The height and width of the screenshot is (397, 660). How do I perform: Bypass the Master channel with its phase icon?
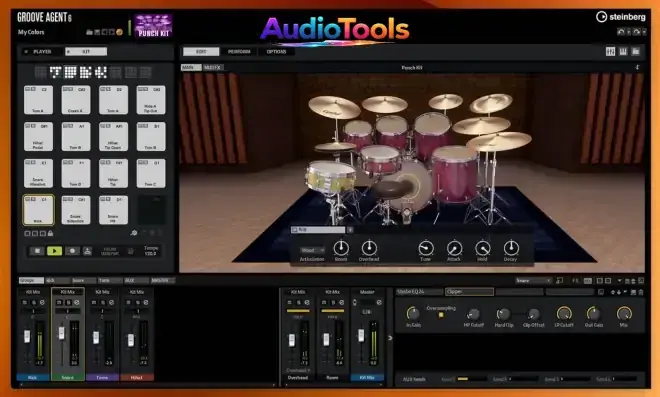point(379,302)
